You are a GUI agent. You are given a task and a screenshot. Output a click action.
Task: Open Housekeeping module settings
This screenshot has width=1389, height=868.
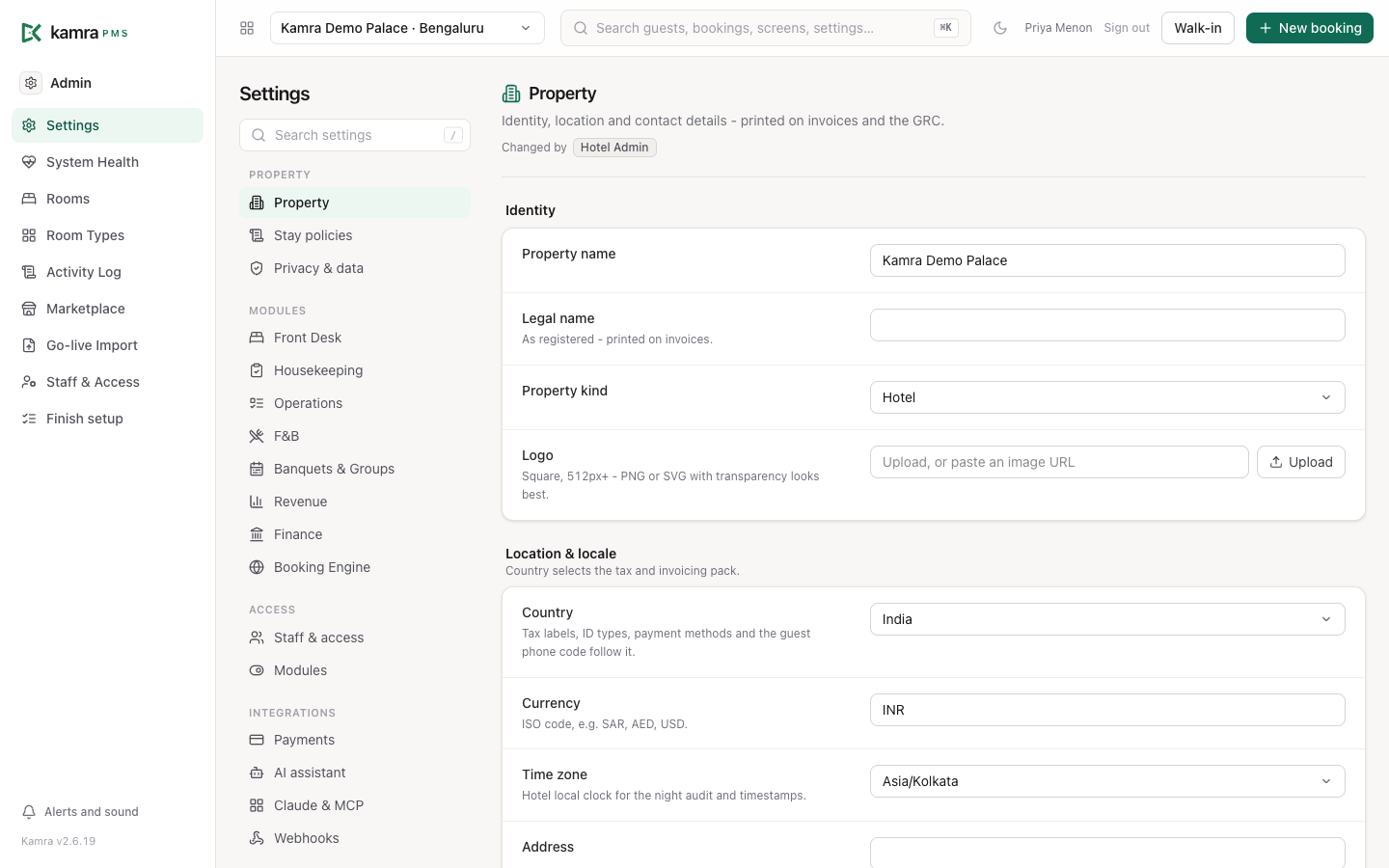click(x=355, y=370)
